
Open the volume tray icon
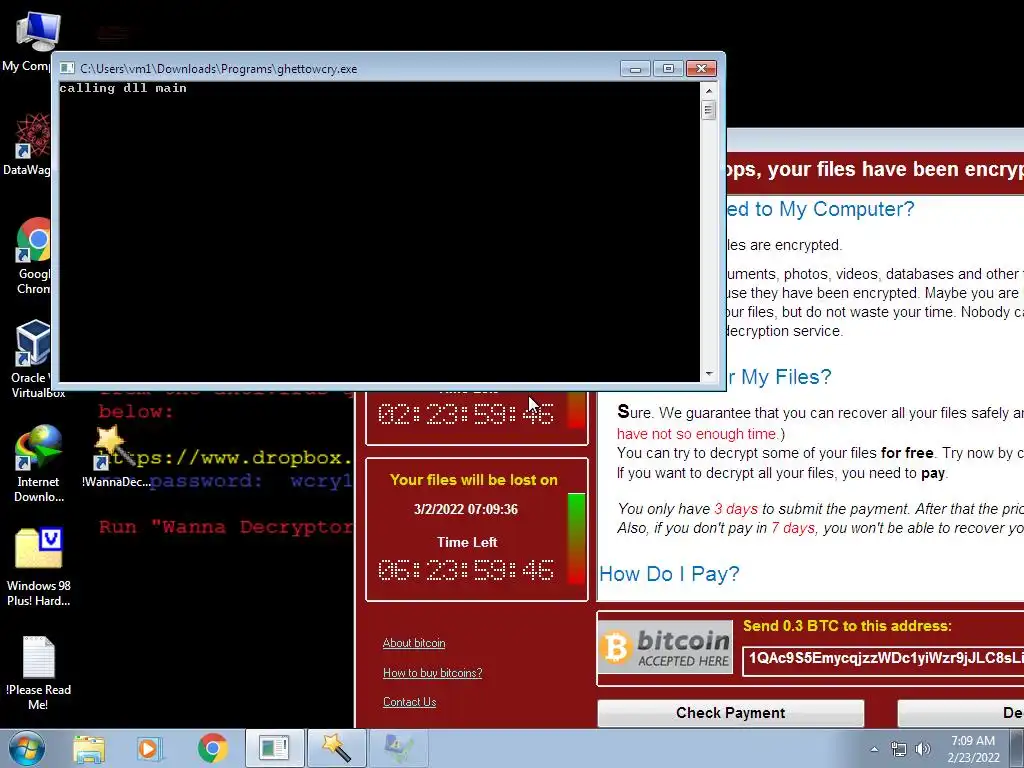923,750
